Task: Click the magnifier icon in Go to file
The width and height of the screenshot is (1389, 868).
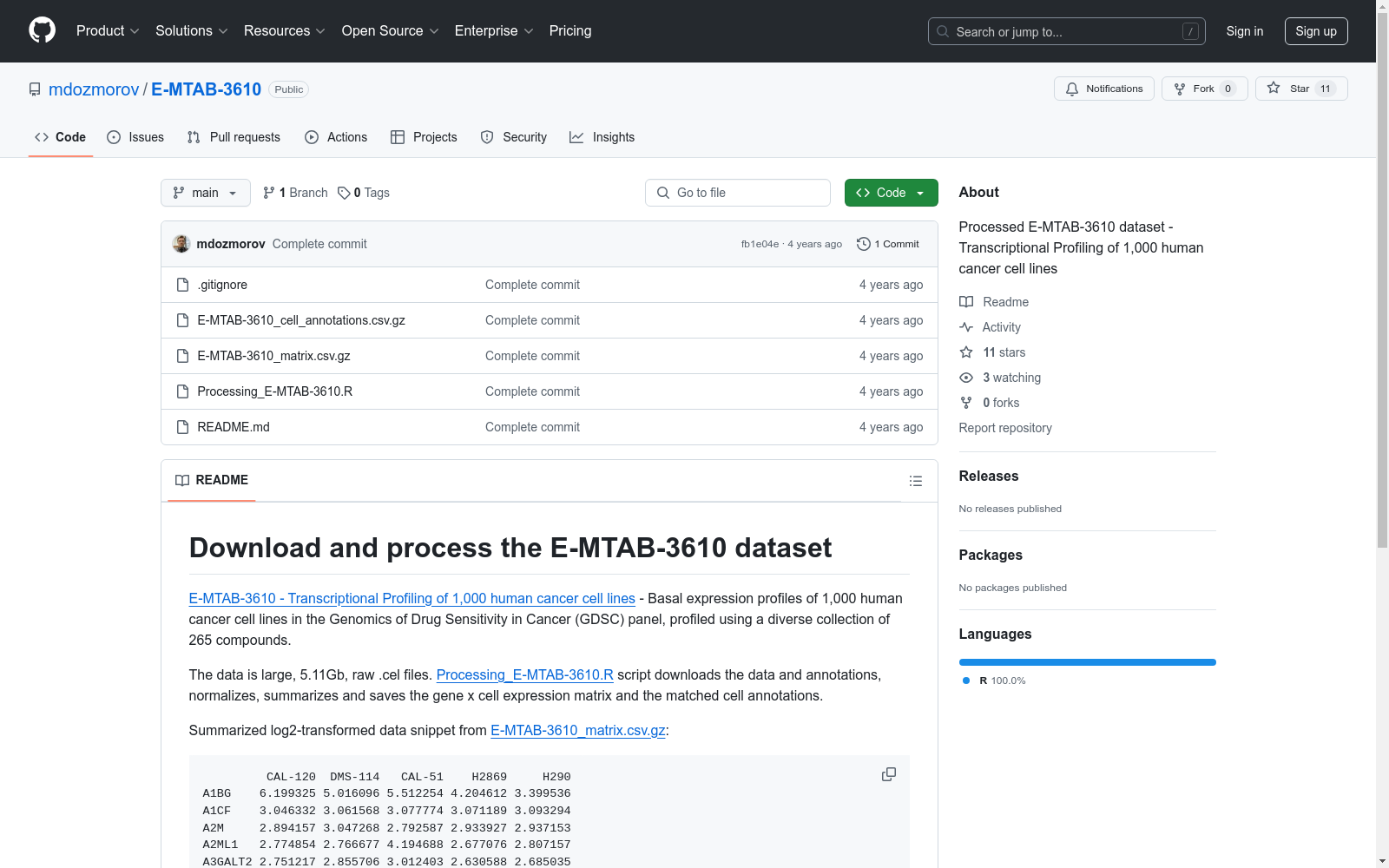Action: 663,193
